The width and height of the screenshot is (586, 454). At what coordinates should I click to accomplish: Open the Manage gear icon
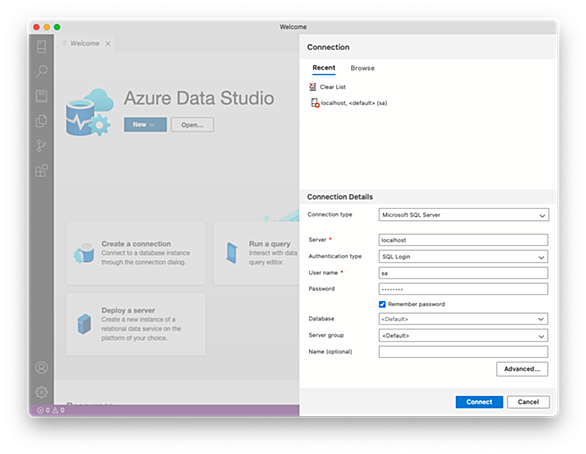(41, 392)
